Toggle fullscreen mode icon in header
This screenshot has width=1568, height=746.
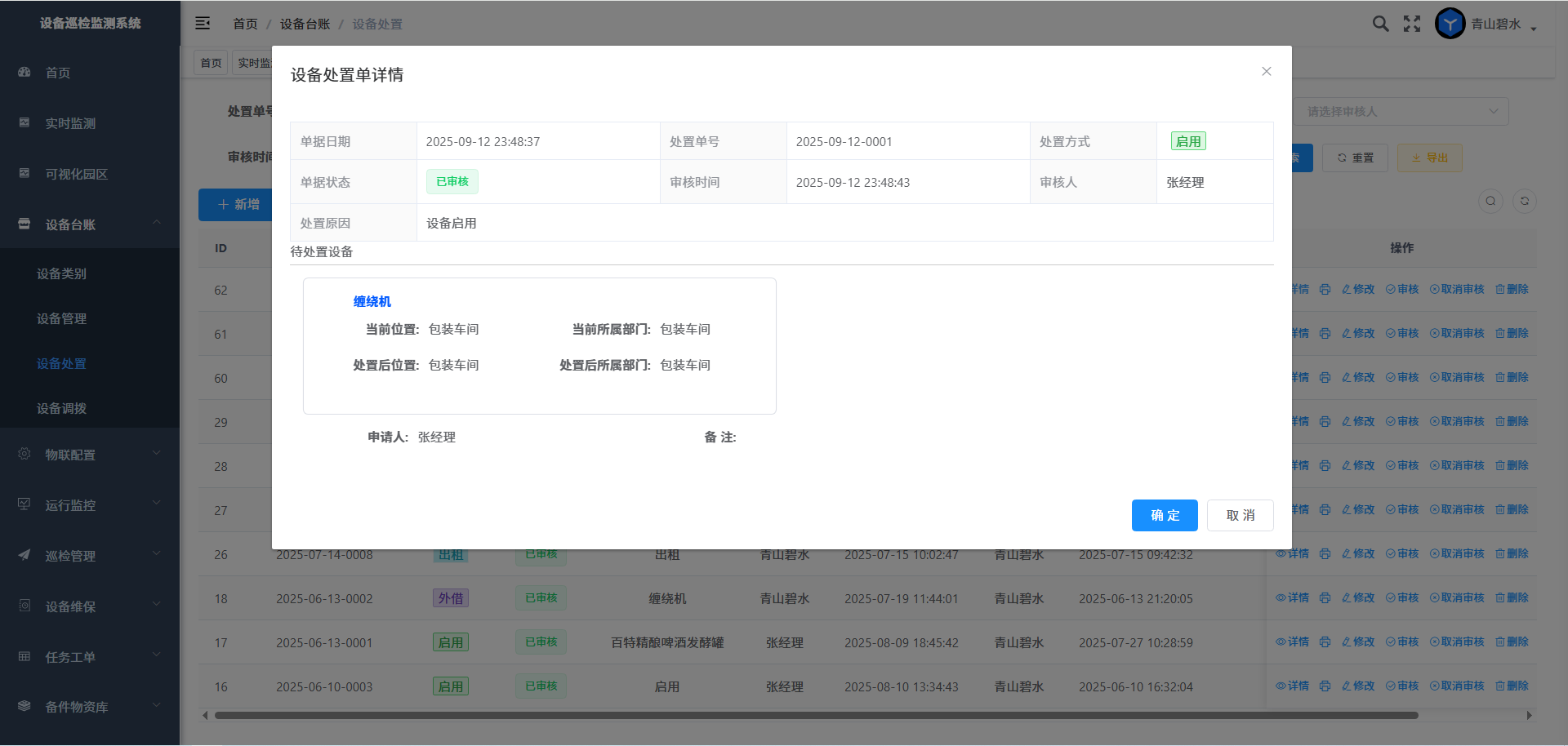[1412, 24]
